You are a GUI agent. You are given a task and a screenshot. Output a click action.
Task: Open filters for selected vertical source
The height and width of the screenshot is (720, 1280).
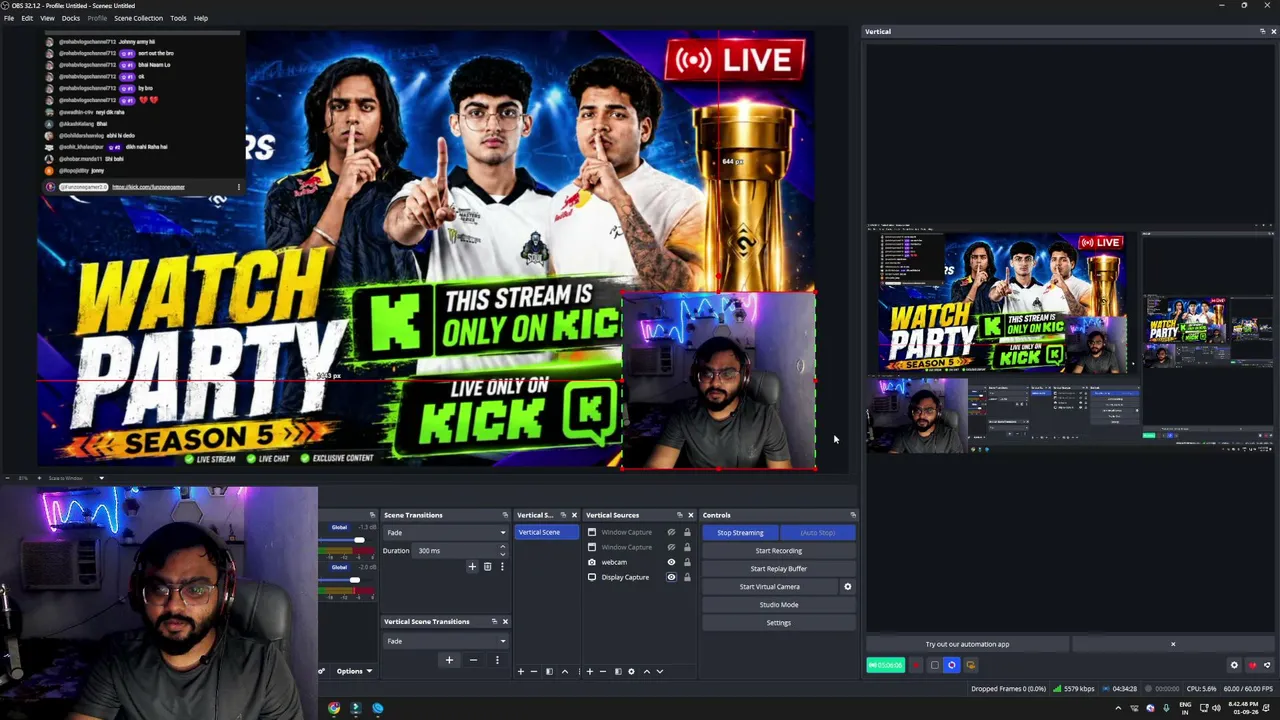click(x=618, y=671)
